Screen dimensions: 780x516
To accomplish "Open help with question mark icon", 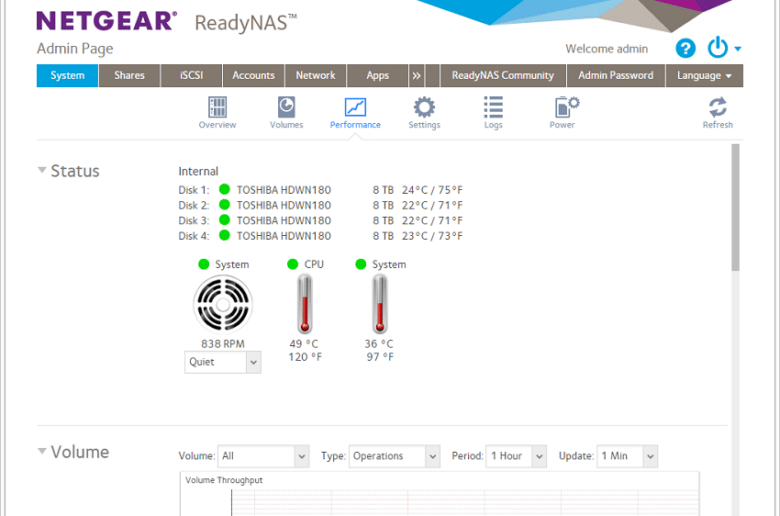I will (685, 48).
